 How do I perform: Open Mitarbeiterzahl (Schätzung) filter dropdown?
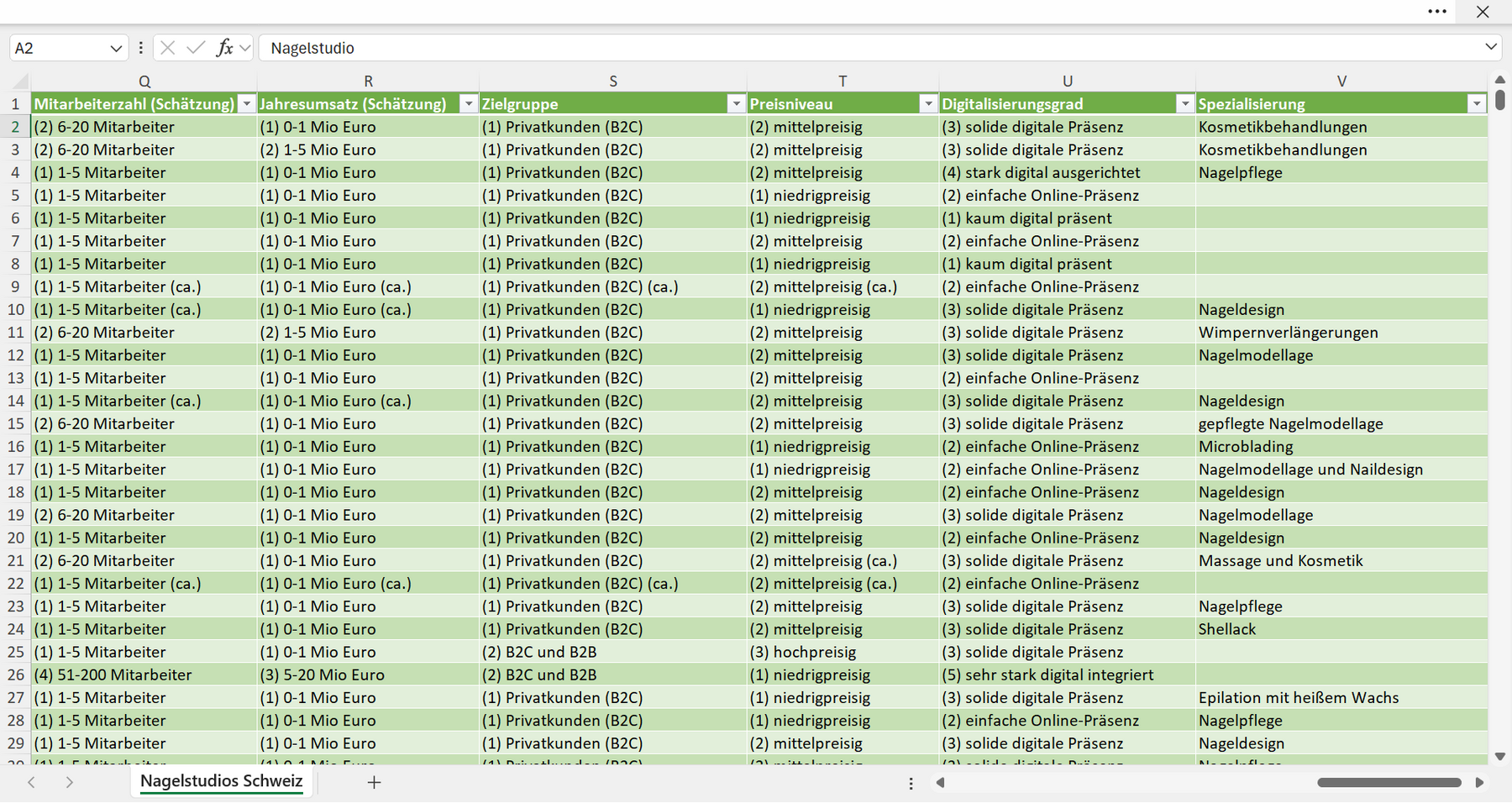tap(246, 104)
